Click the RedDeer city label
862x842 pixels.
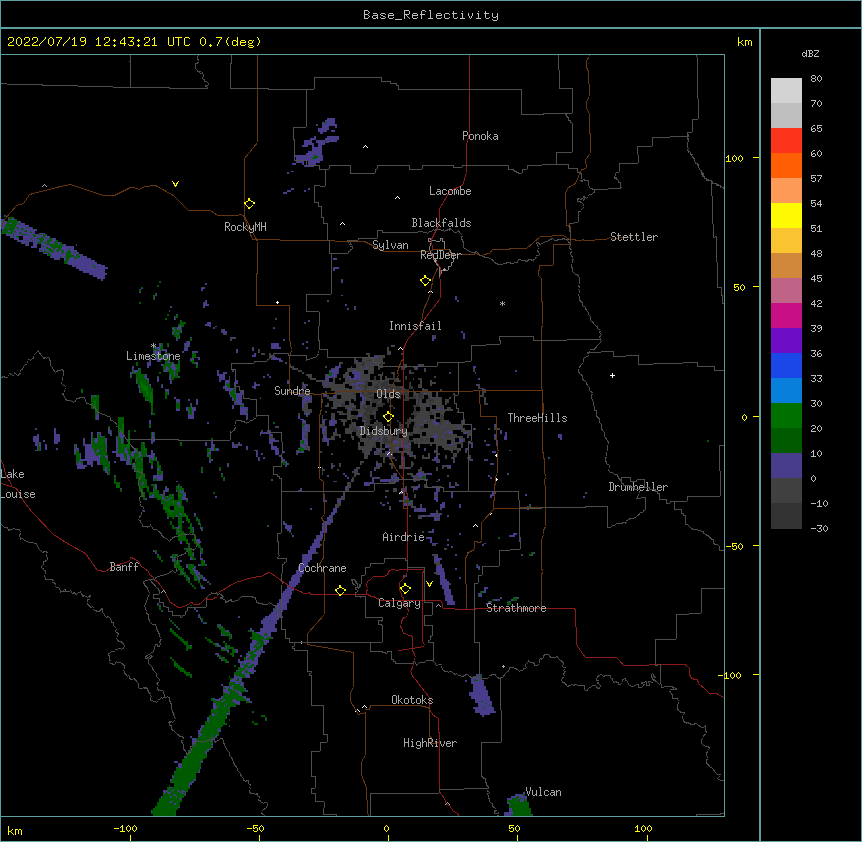[440, 255]
